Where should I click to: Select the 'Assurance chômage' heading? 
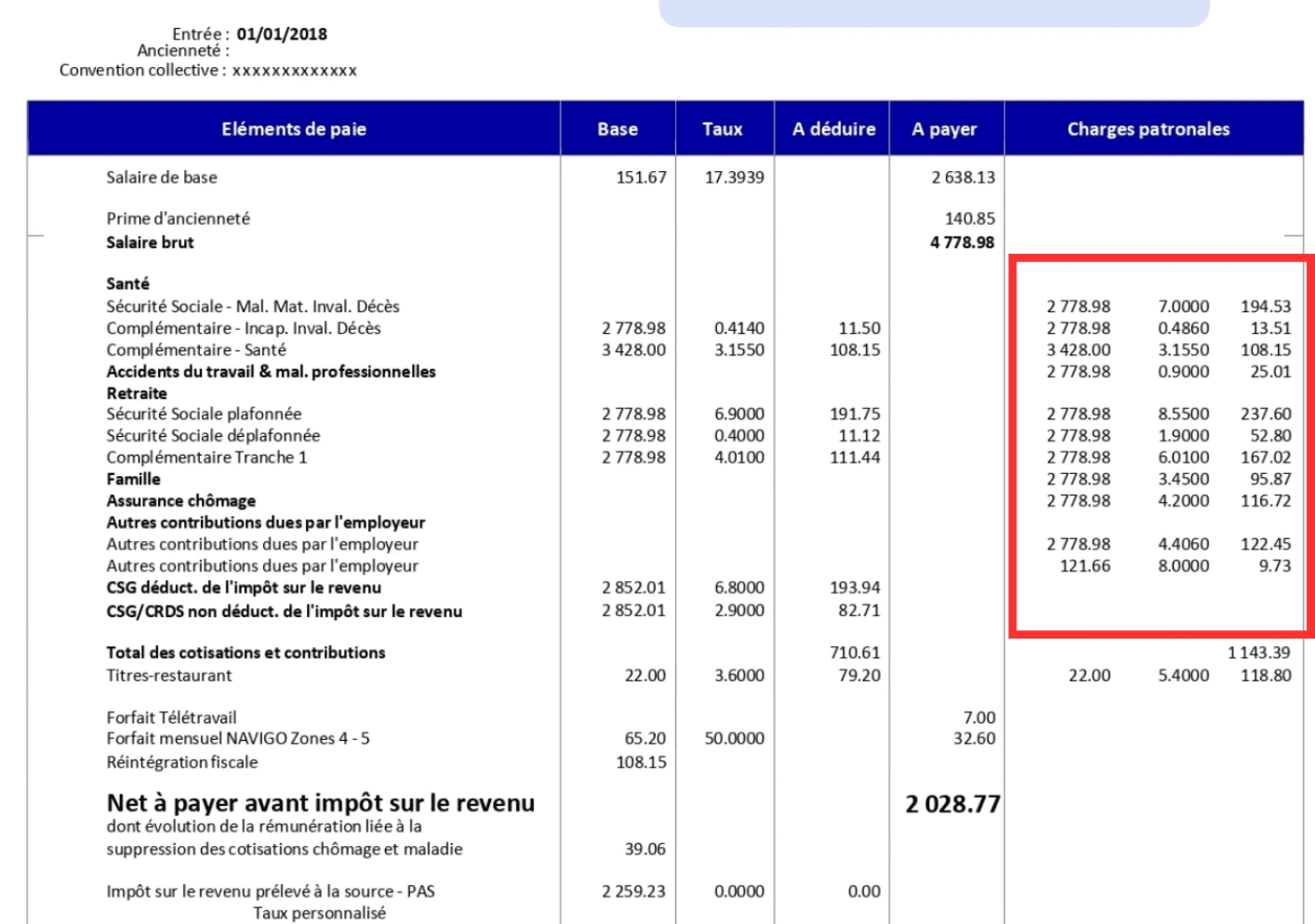pyautogui.click(x=180, y=501)
